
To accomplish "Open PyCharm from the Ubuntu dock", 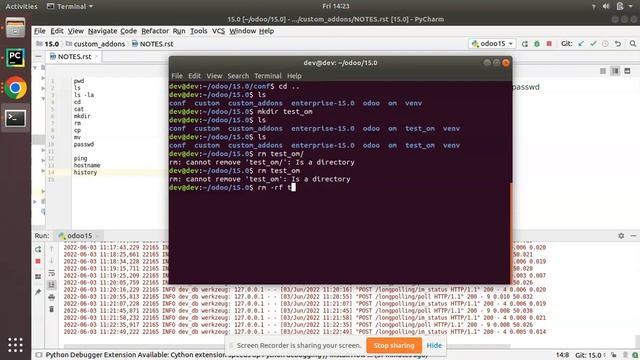I will (x=15, y=58).
